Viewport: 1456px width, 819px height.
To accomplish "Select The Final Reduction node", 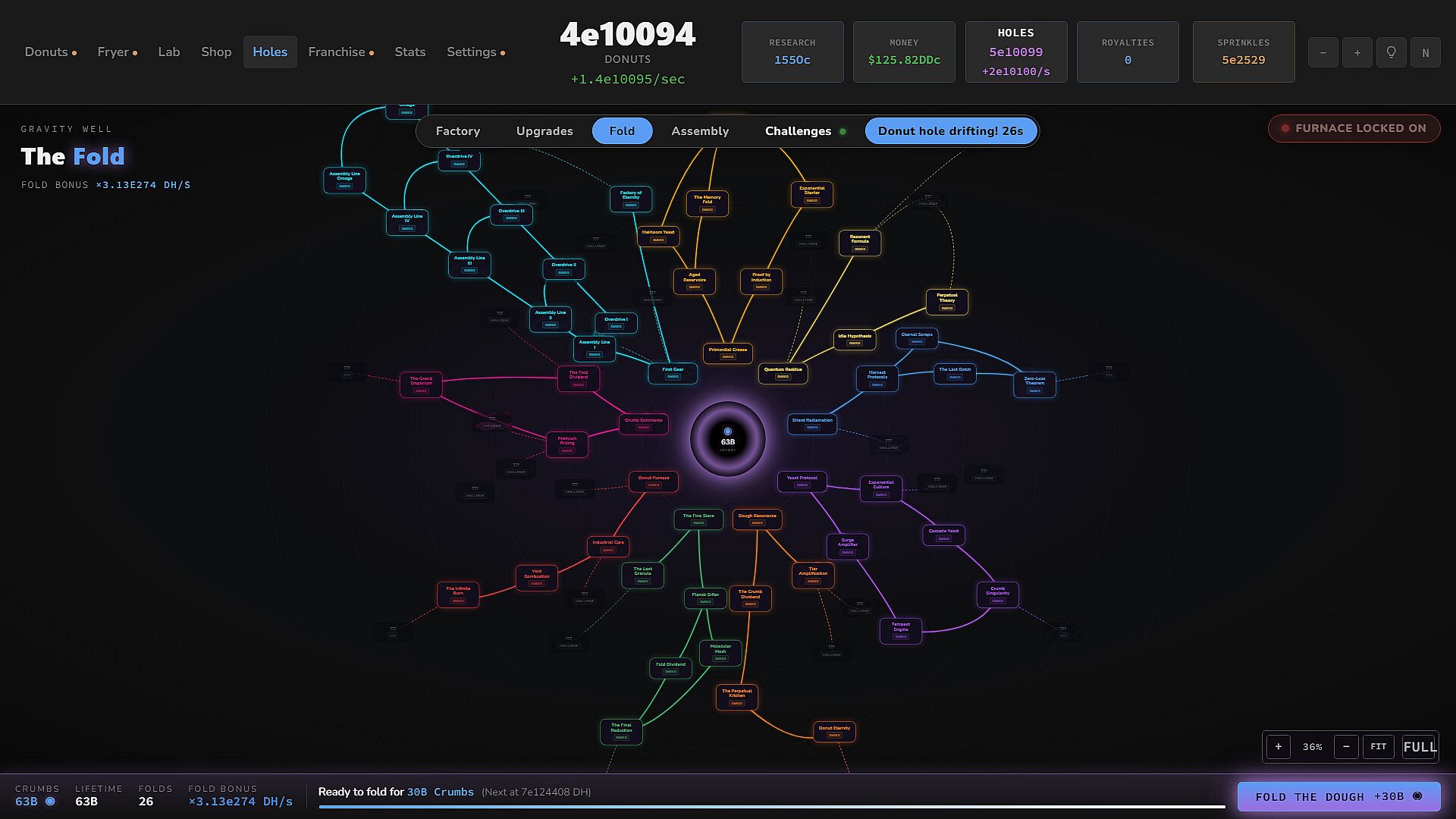I will pyautogui.click(x=621, y=732).
